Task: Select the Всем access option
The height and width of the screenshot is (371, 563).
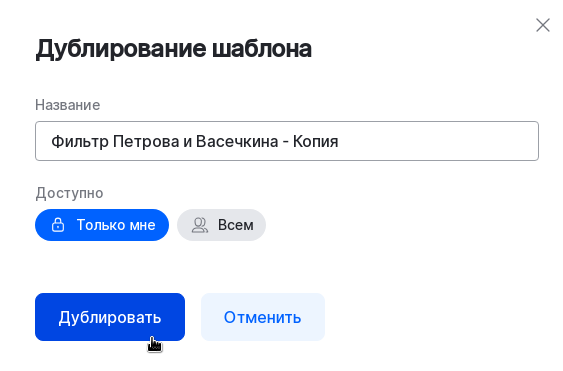Action: tap(221, 225)
